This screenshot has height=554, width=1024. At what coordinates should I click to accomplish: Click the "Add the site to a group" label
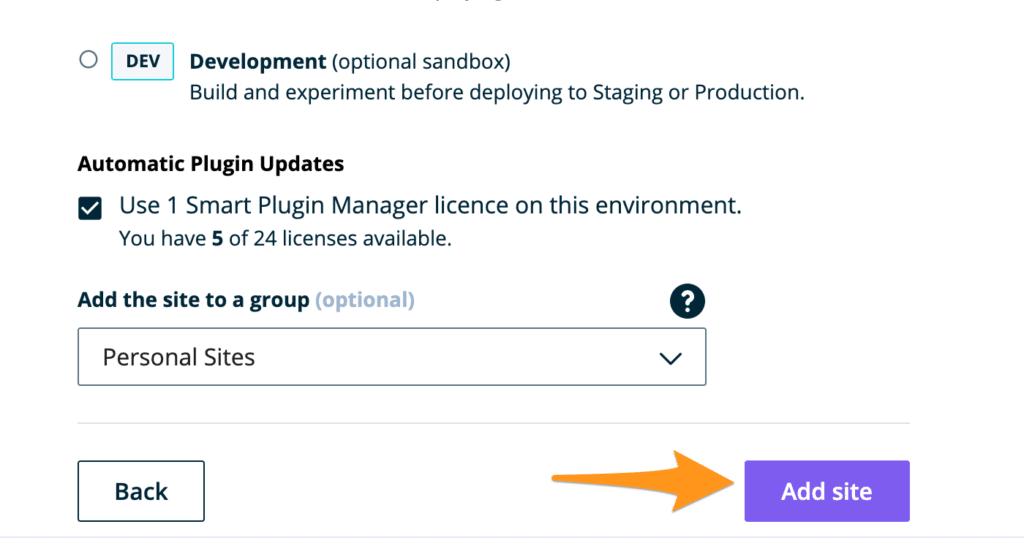[193, 300]
